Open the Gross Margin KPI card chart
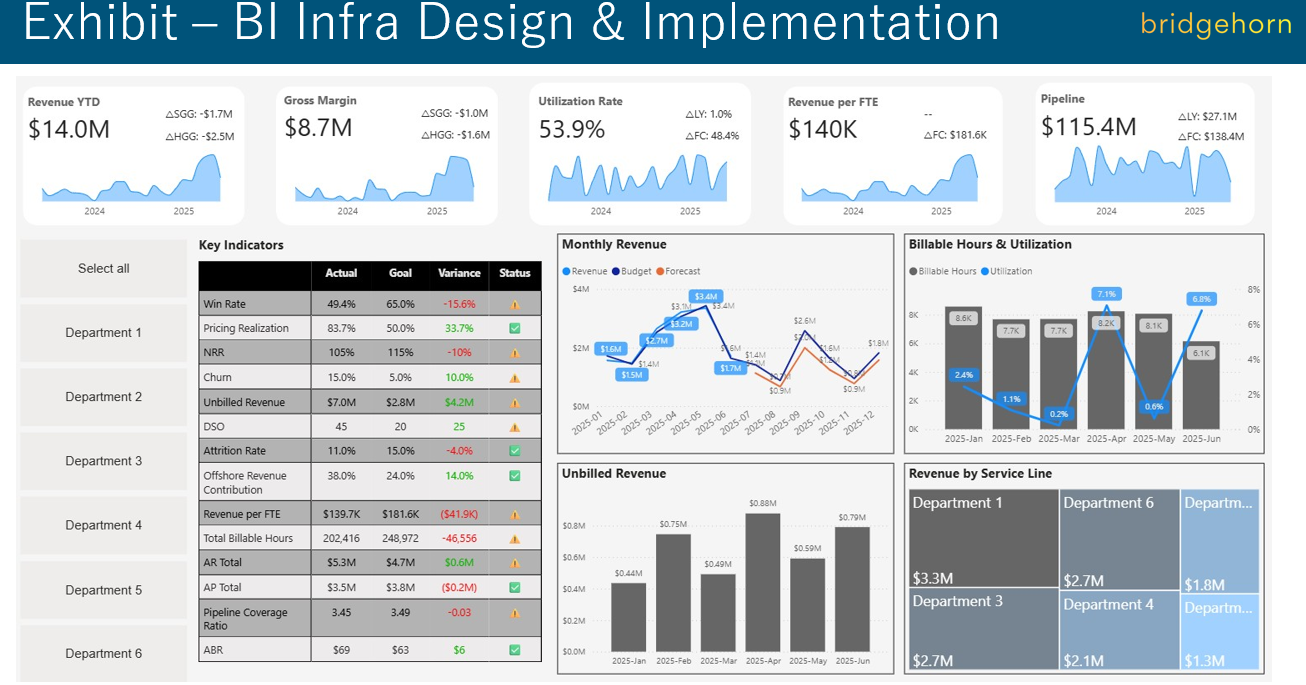 click(386, 178)
